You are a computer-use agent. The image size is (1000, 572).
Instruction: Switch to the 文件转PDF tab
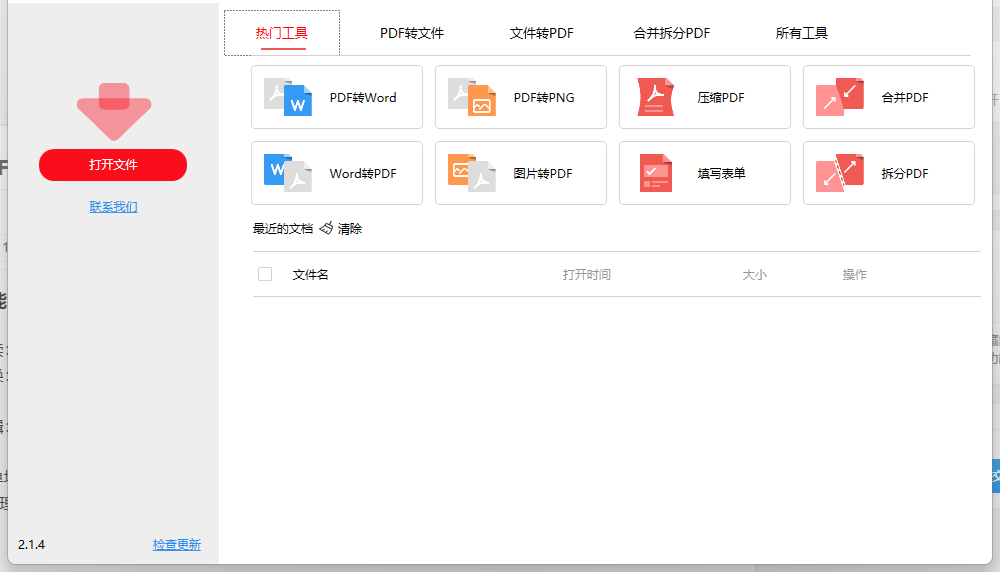[542, 33]
